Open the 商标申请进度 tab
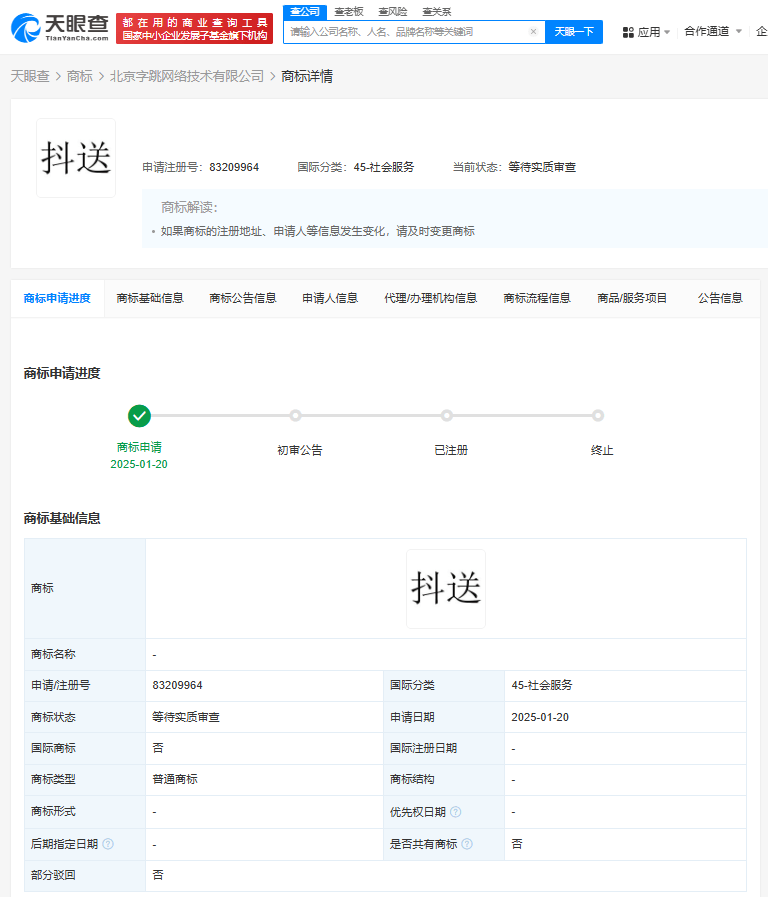768x897 pixels. 57,298
